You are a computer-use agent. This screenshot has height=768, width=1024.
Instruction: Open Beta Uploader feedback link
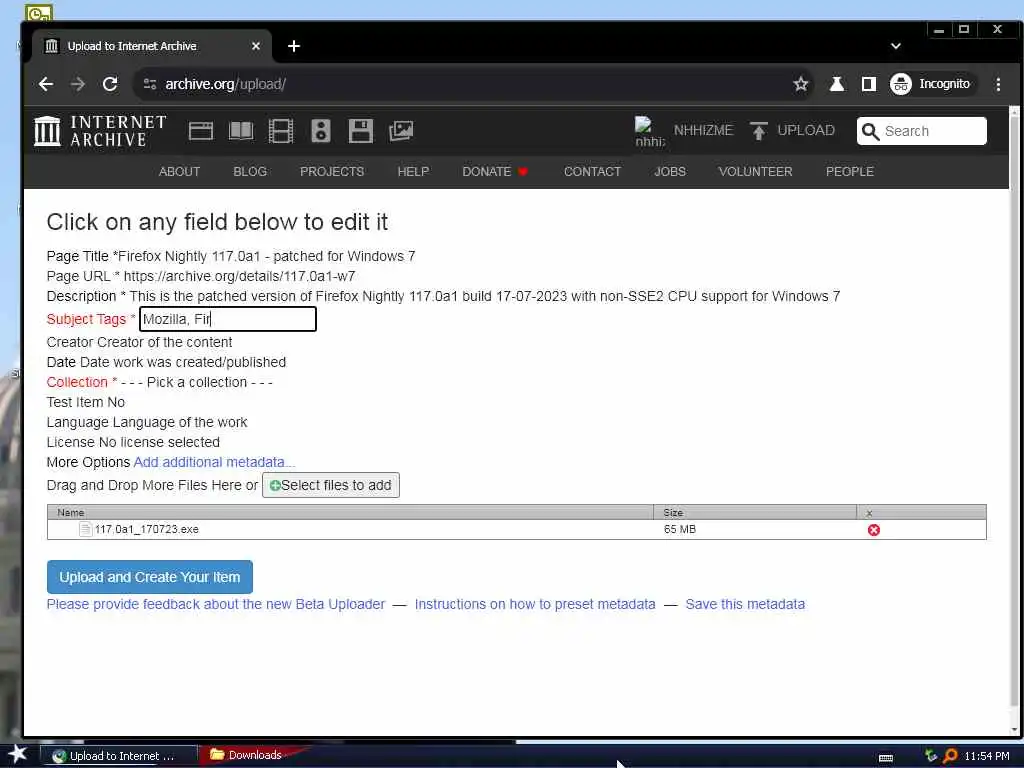(216, 605)
